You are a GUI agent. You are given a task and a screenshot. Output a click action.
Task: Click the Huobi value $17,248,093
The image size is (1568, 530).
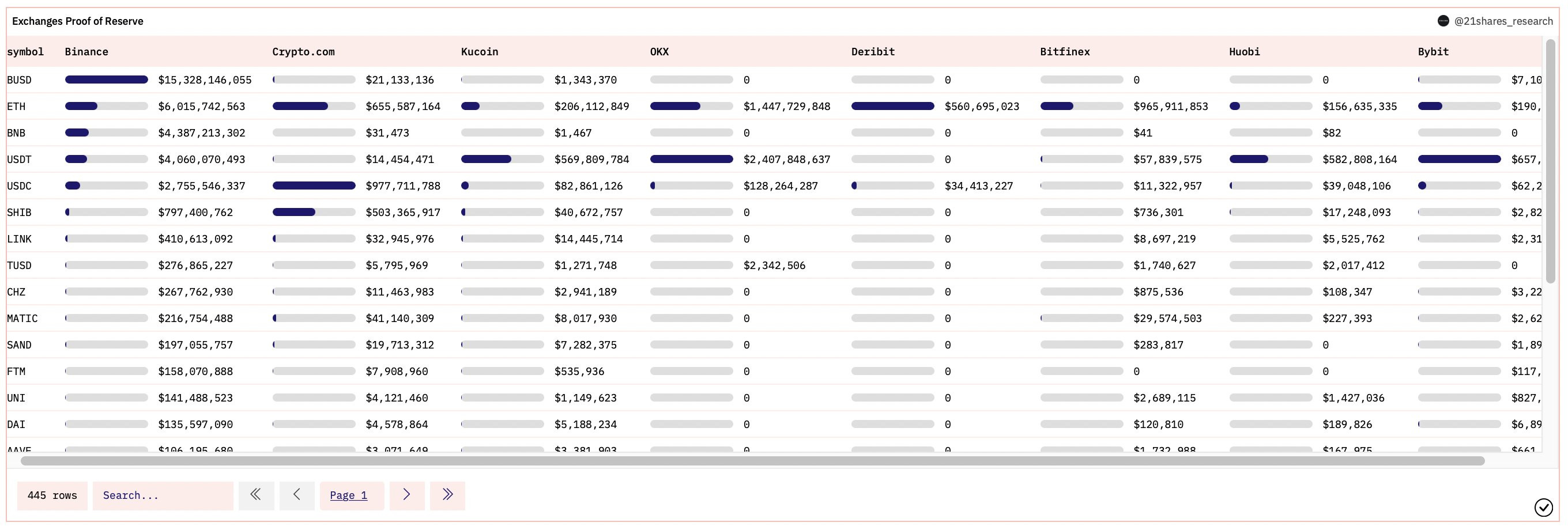(1357, 213)
